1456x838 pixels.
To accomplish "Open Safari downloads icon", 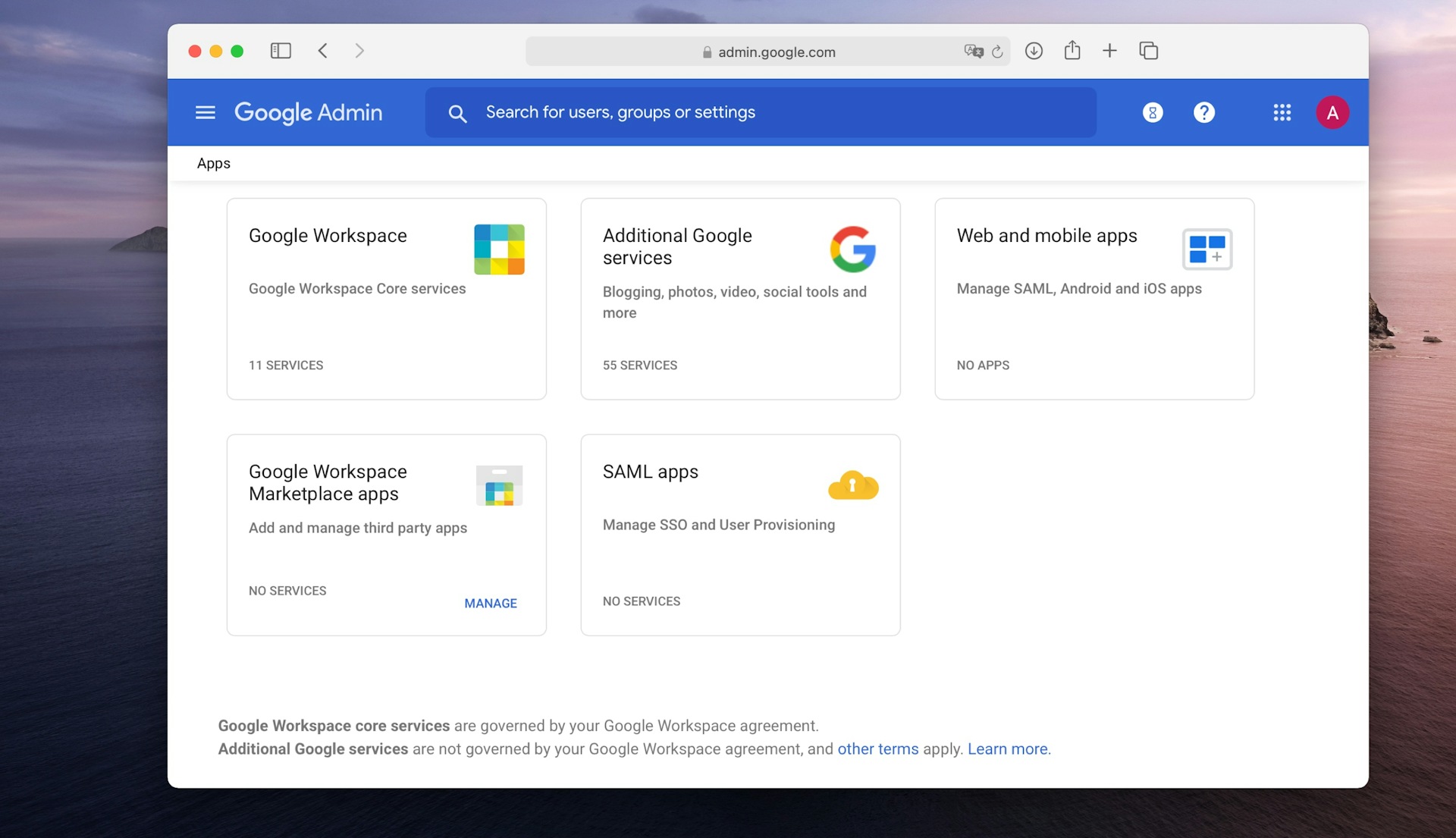I will (x=1034, y=51).
